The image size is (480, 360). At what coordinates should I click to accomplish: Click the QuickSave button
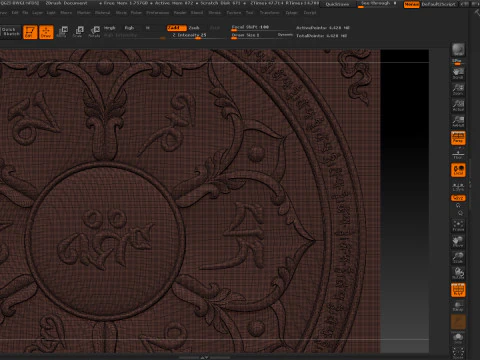pos(337,4)
